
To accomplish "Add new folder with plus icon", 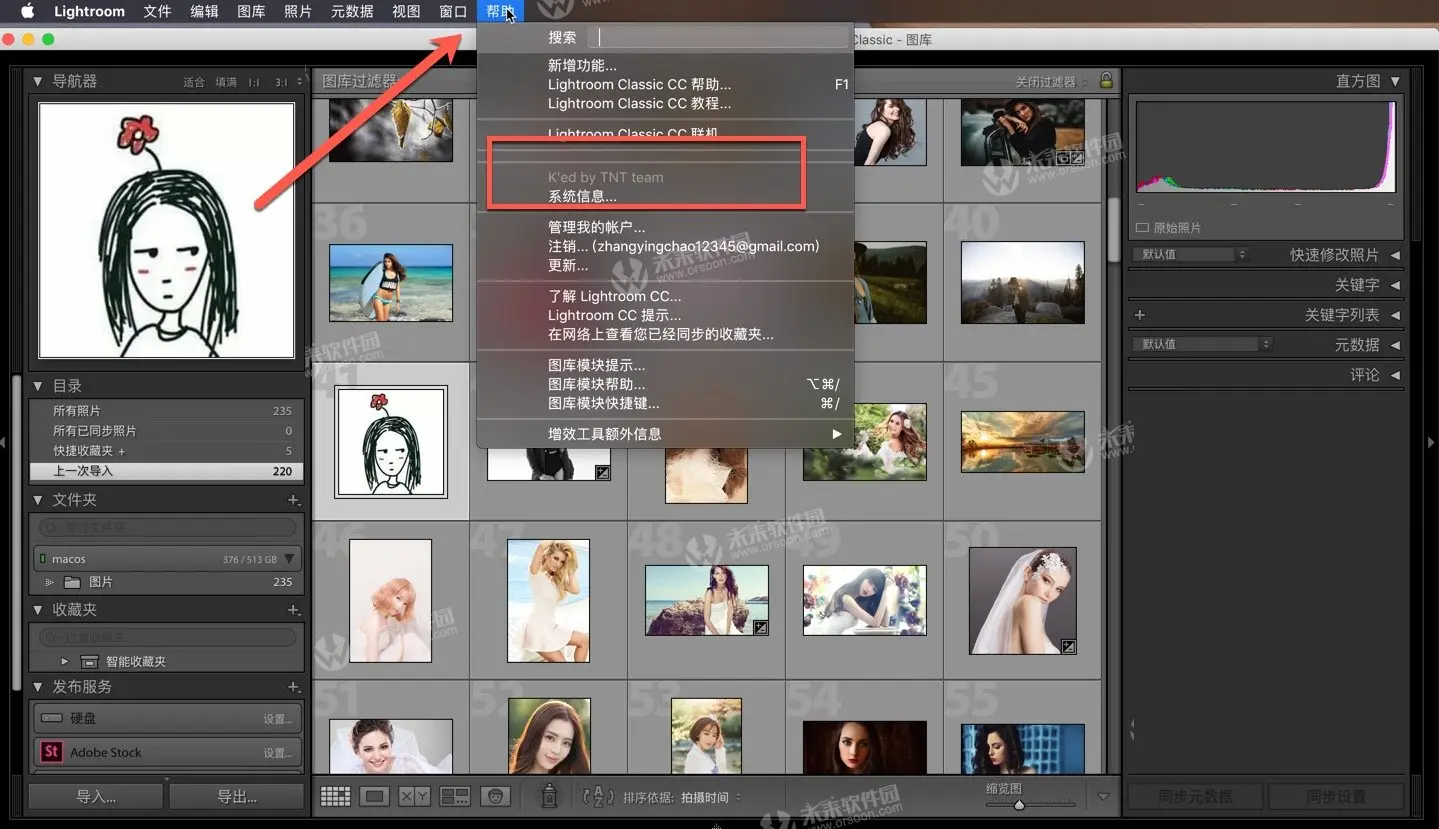I will pyautogui.click(x=294, y=500).
